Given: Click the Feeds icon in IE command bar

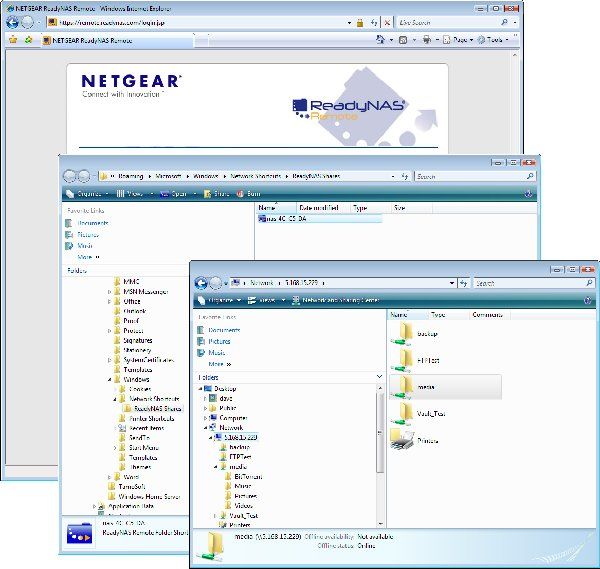Looking at the screenshot, I should pyautogui.click(x=403, y=39).
